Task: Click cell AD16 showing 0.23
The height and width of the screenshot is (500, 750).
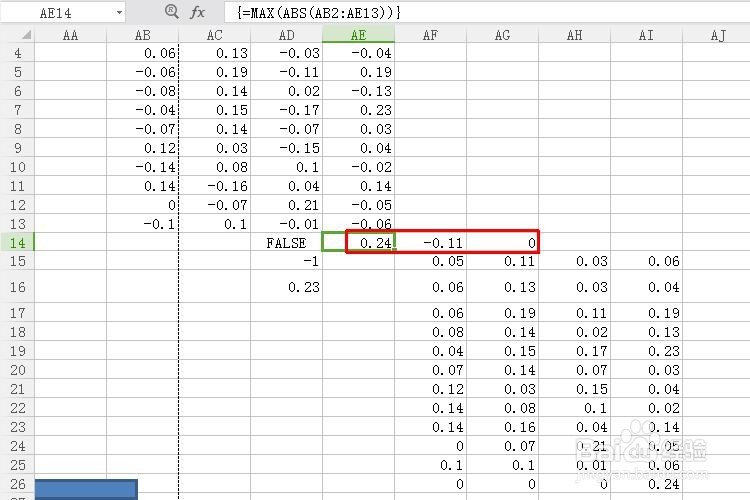Action: 287,287
